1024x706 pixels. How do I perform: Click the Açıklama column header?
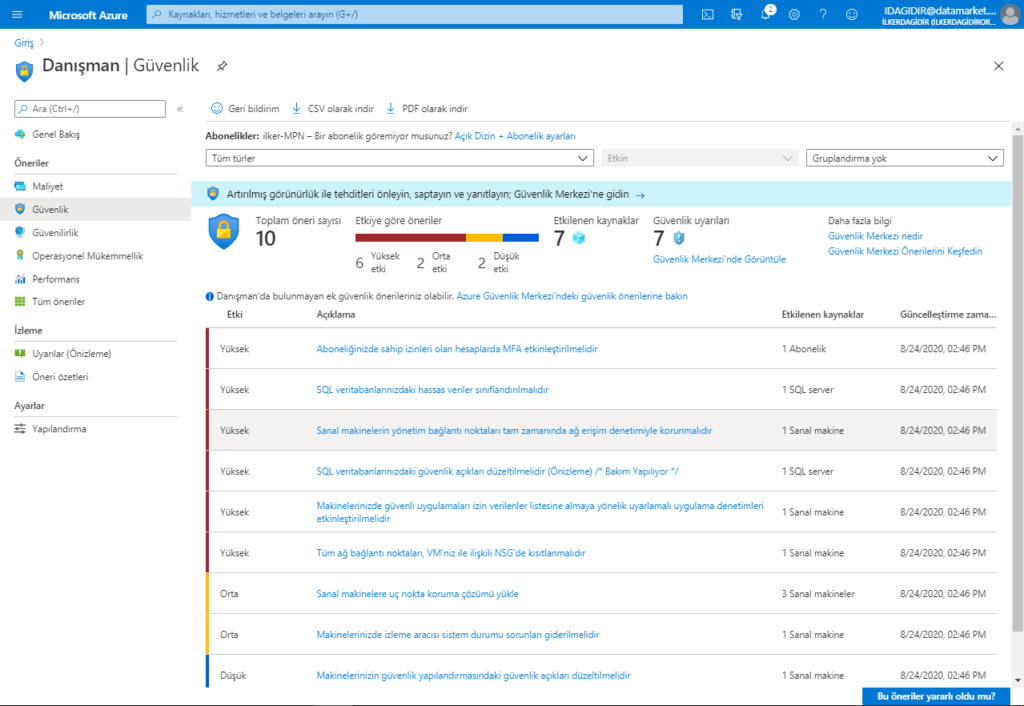coord(336,315)
